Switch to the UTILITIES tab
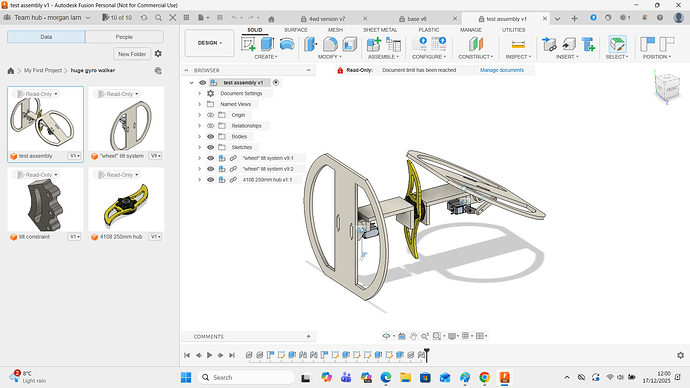 pyautogui.click(x=514, y=30)
